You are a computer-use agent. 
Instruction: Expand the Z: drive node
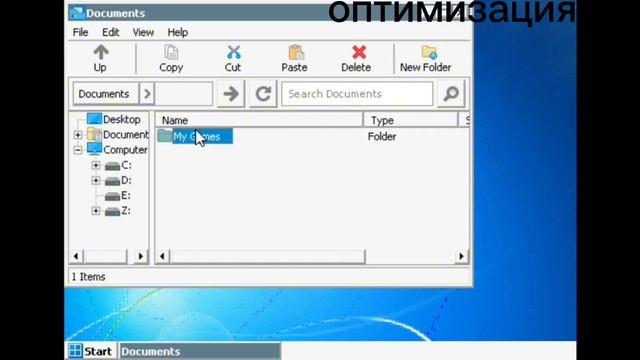[x=96, y=211]
